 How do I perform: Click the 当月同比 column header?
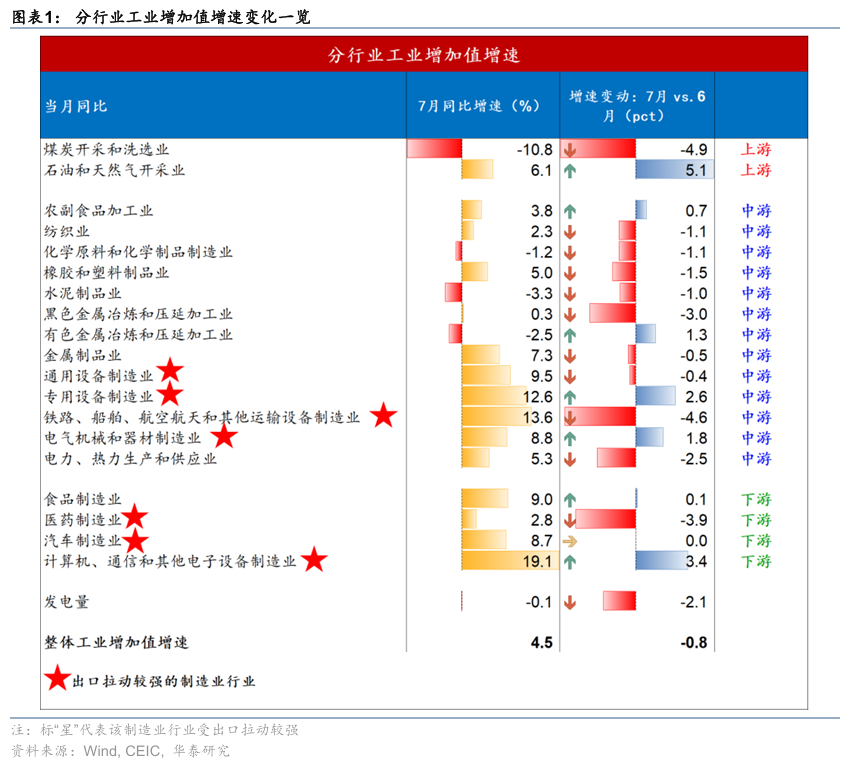click(76, 106)
